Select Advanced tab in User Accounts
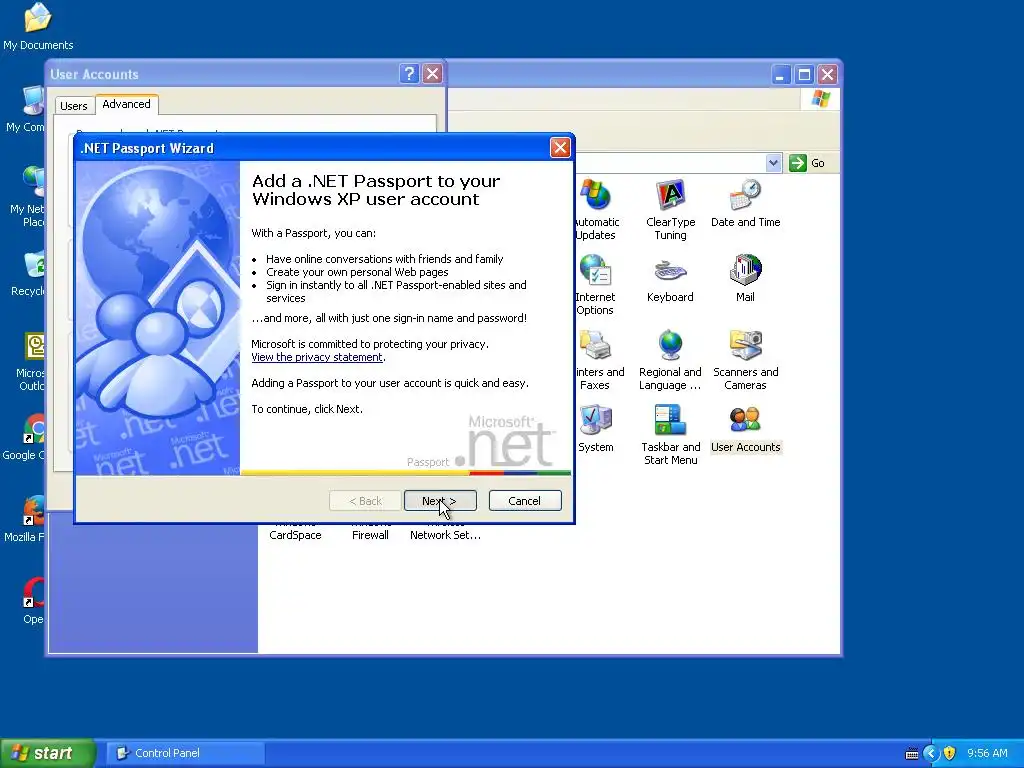Screen dimensions: 1024x768 point(127,104)
